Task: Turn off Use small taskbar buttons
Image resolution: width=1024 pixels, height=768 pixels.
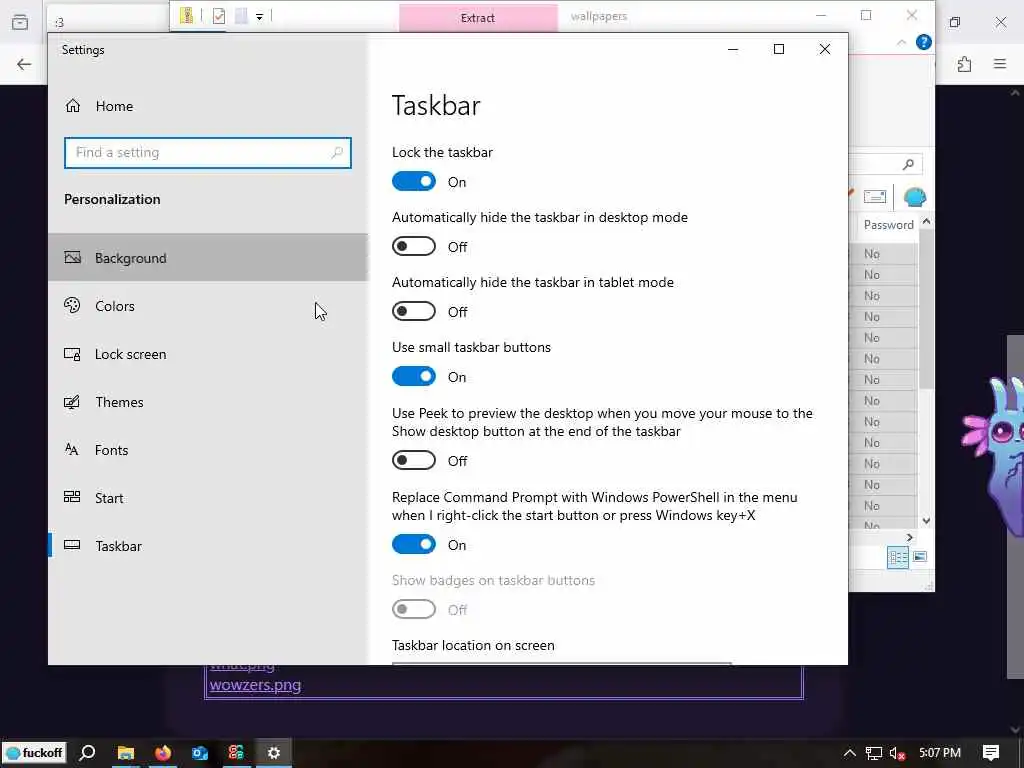Action: (x=413, y=376)
